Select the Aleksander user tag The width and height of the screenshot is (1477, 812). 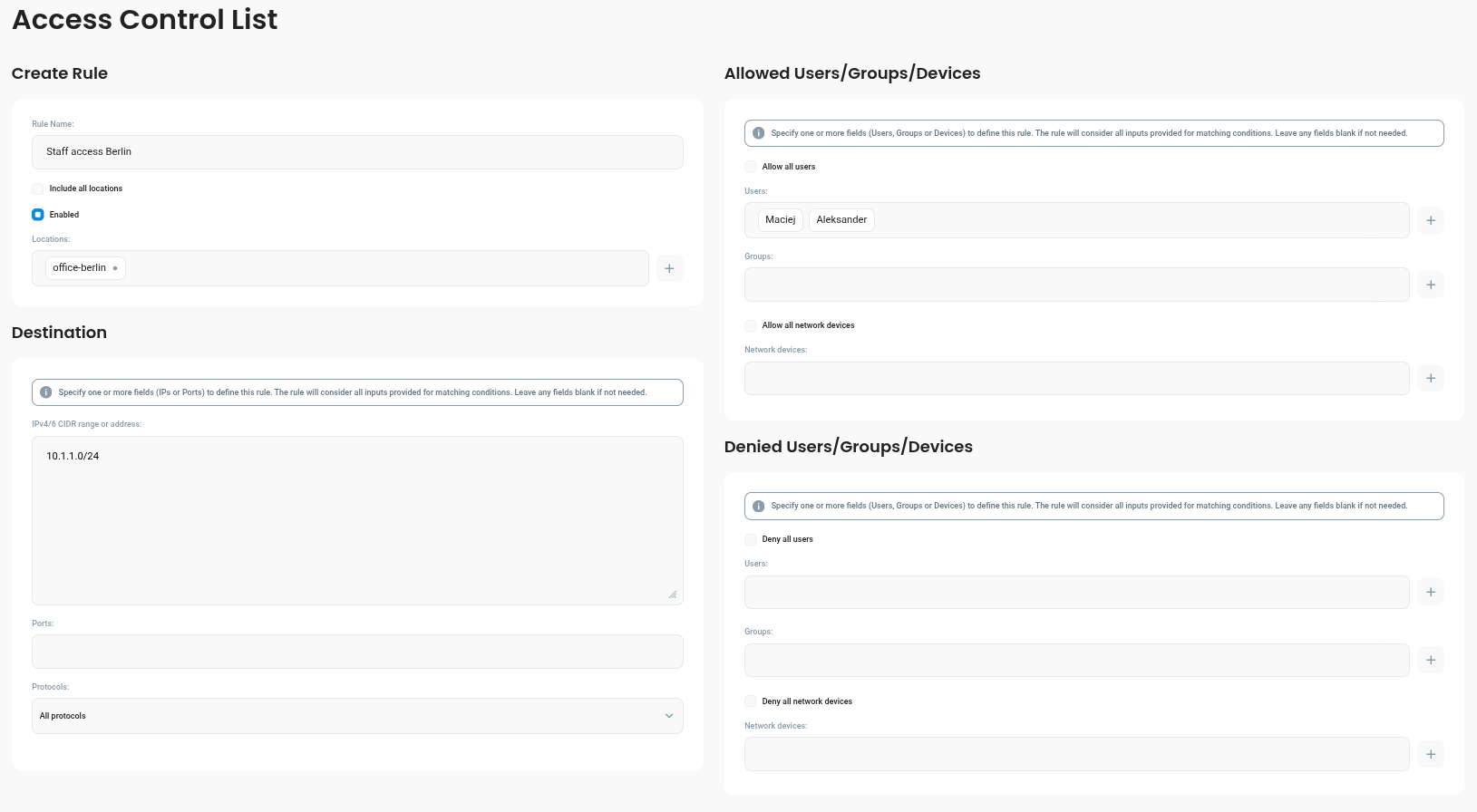[x=841, y=220]
